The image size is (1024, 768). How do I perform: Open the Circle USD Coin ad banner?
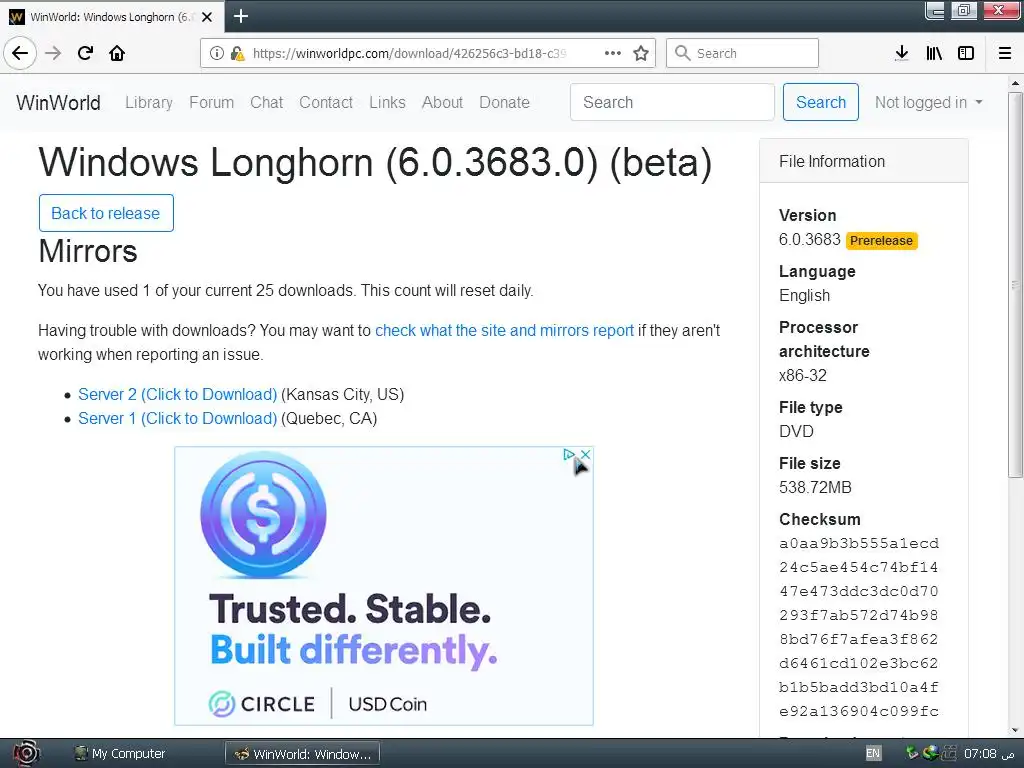384,586
